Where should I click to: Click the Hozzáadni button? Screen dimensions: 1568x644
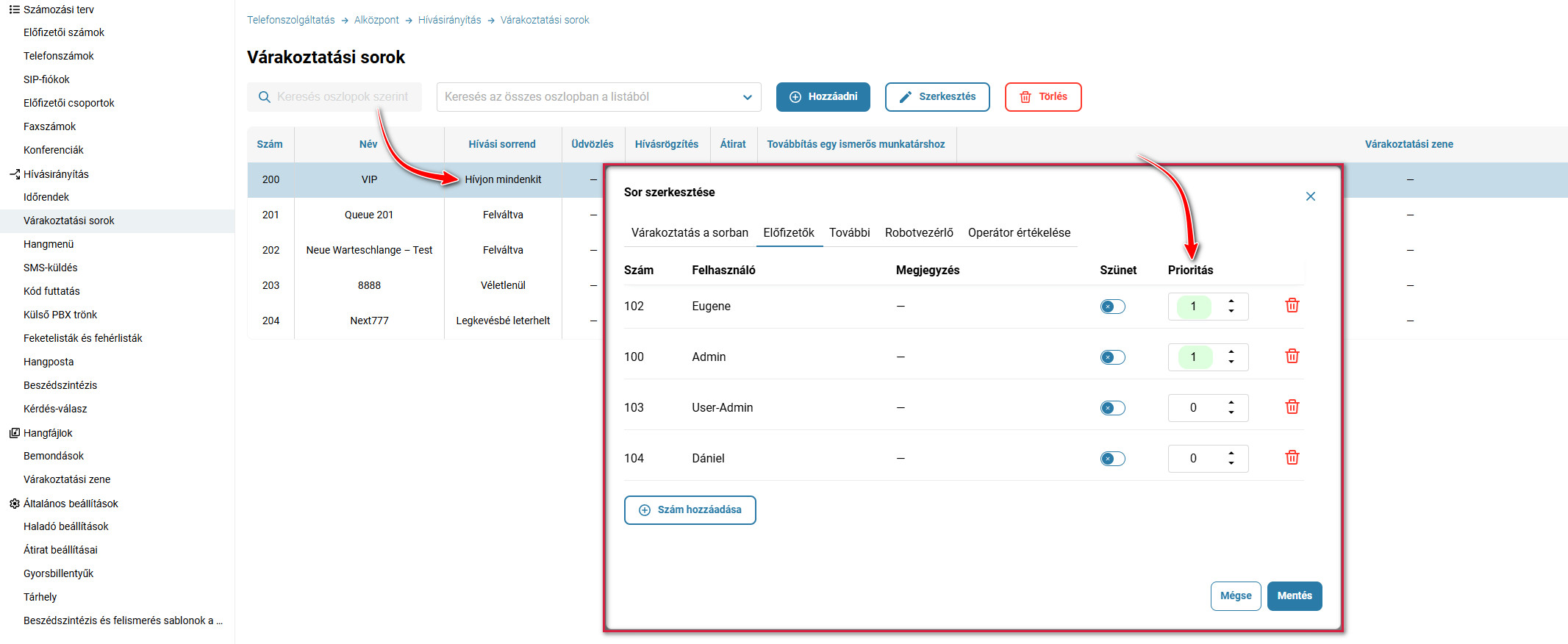pyautogui.click(x=823, y=97)
